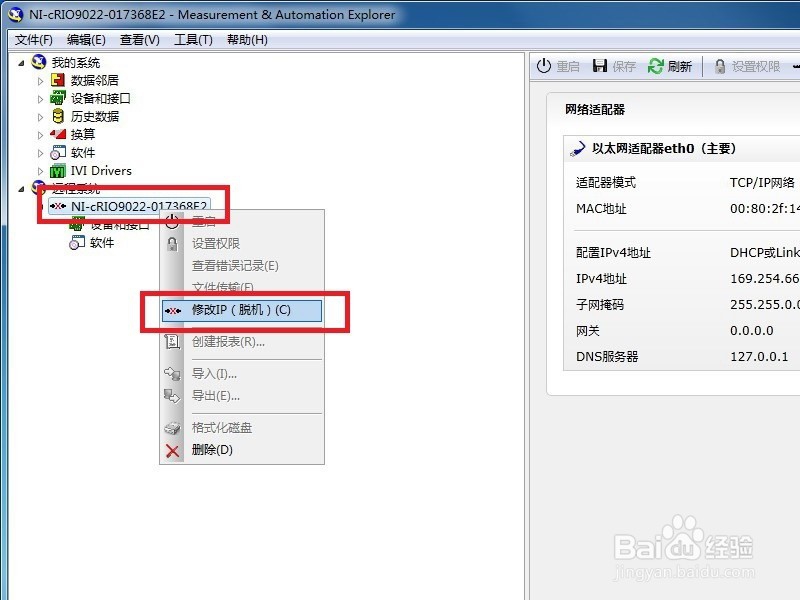The width and height of the screenshot is (800, 600).
Task: Open the 编辑(E) menu
Action: [86, 40]
